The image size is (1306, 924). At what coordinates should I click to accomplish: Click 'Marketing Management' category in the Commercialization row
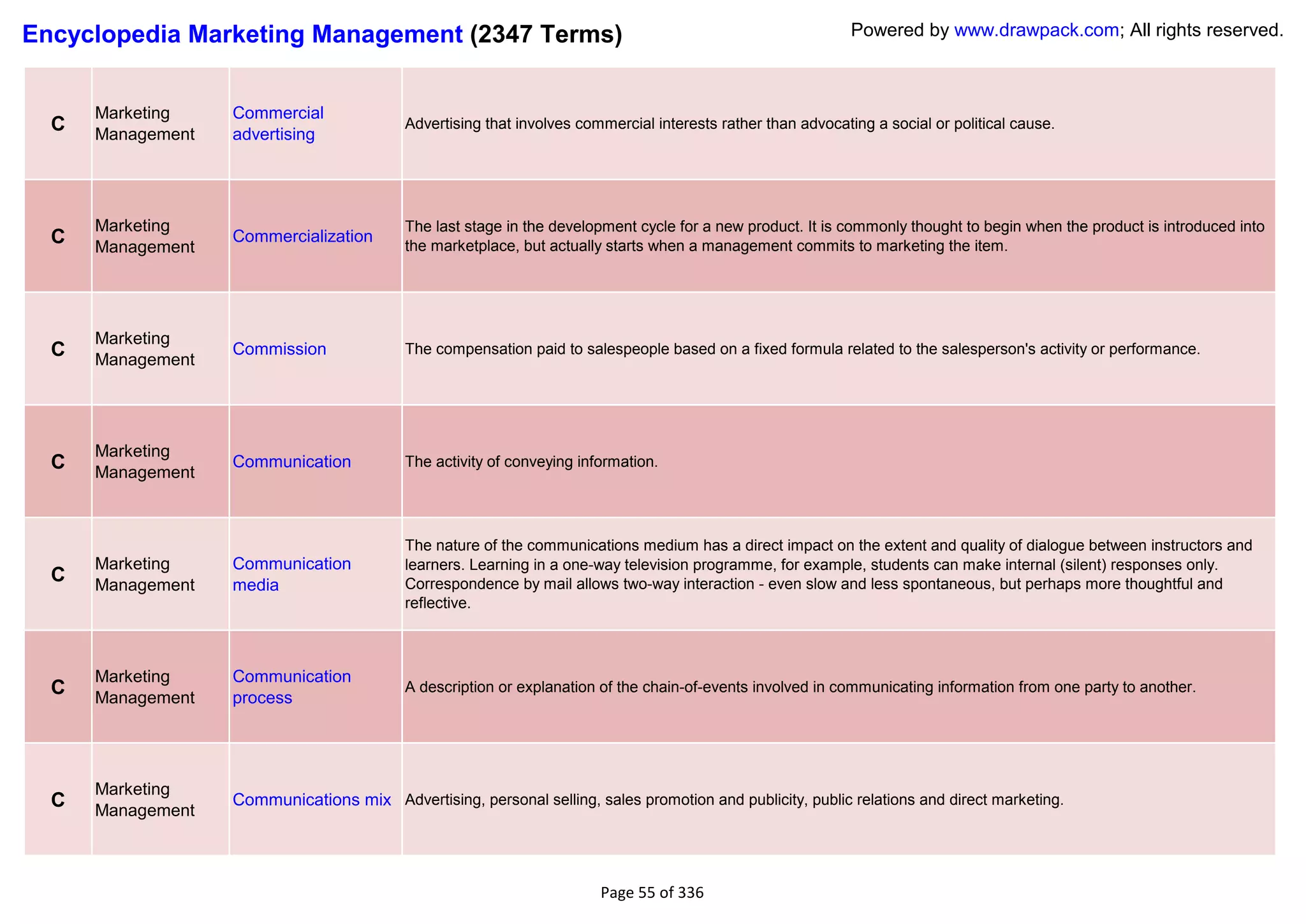145,237
